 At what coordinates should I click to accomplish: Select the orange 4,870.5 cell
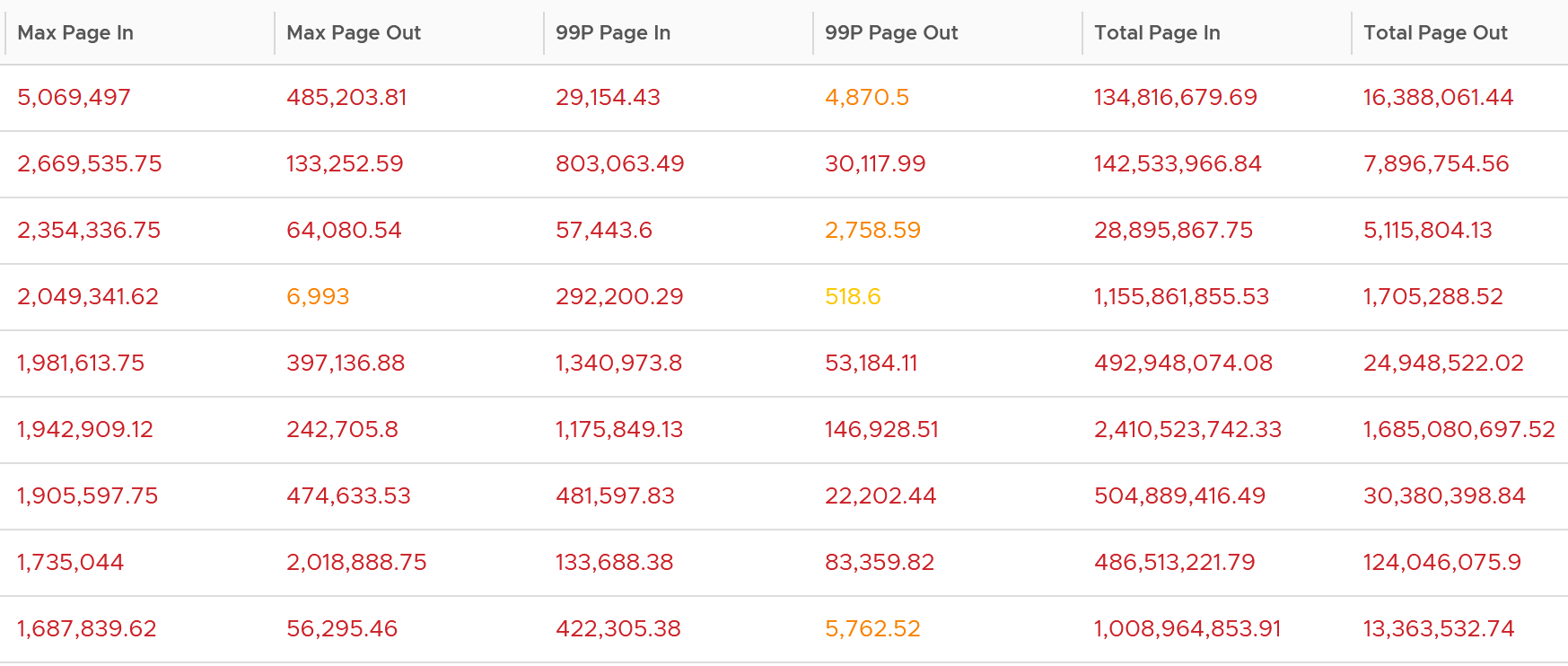point(867,98)
